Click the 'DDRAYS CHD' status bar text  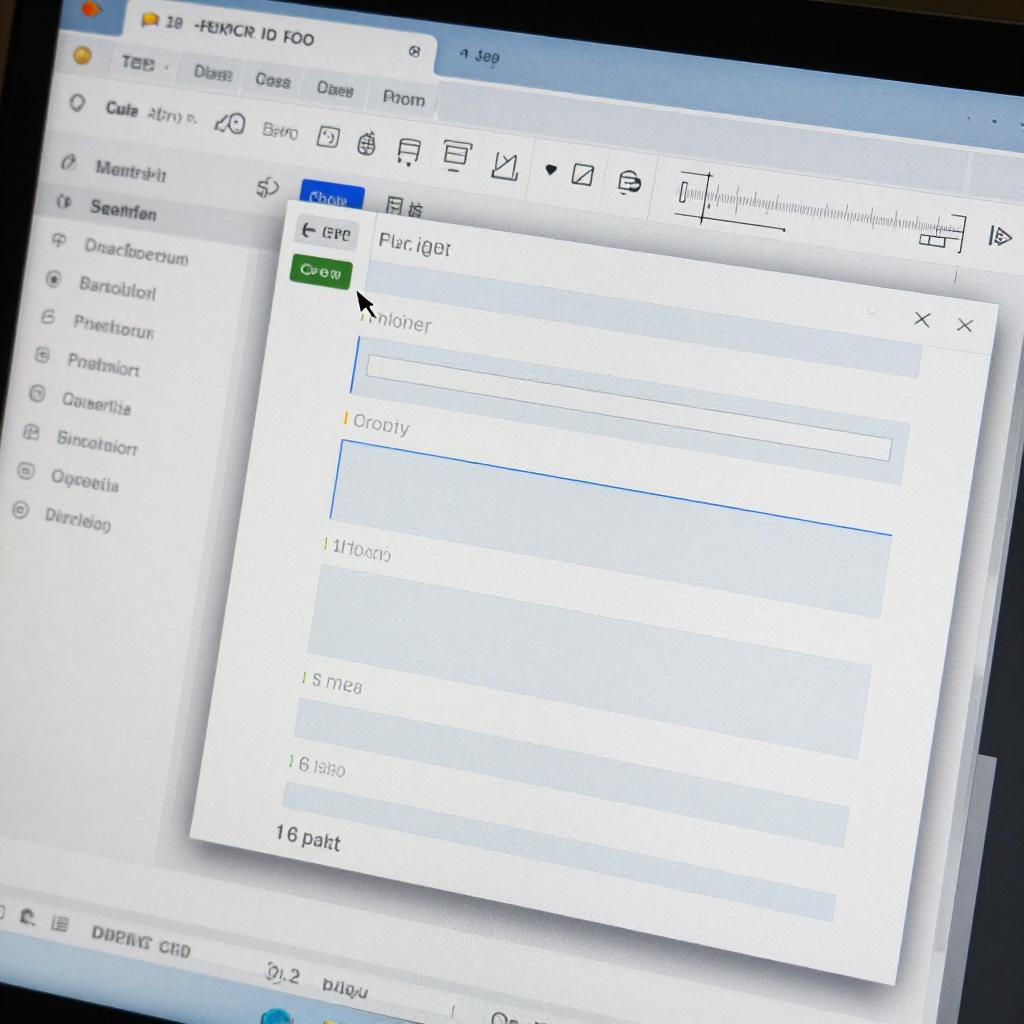141,941
